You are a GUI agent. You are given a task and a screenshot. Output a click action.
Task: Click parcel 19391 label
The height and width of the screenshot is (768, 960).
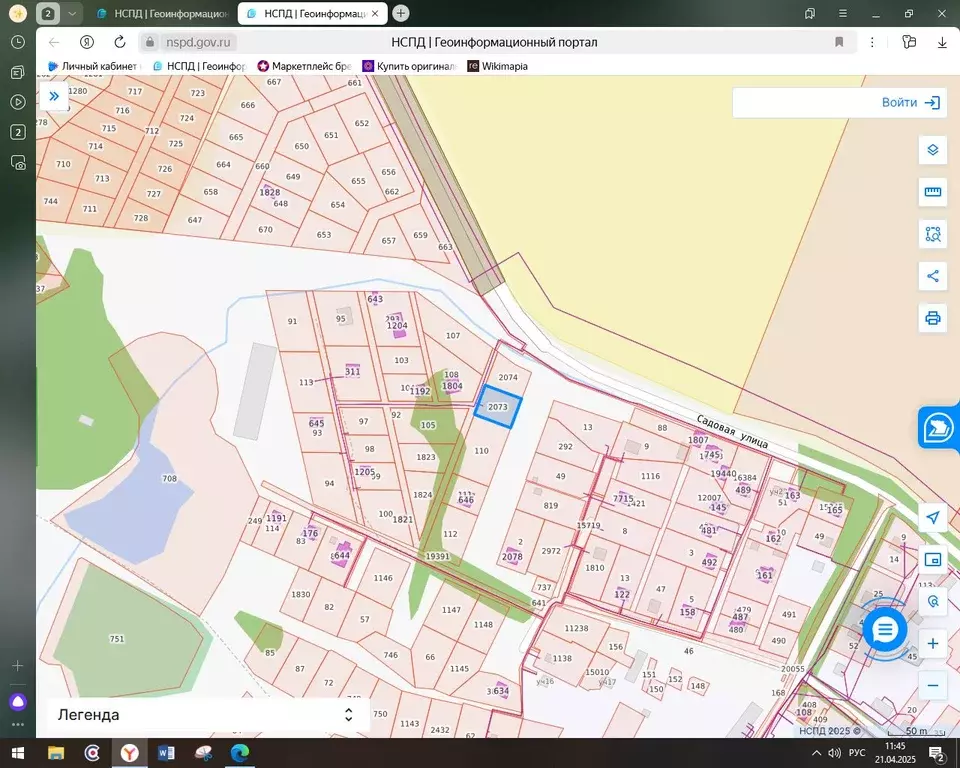(437, 556)
